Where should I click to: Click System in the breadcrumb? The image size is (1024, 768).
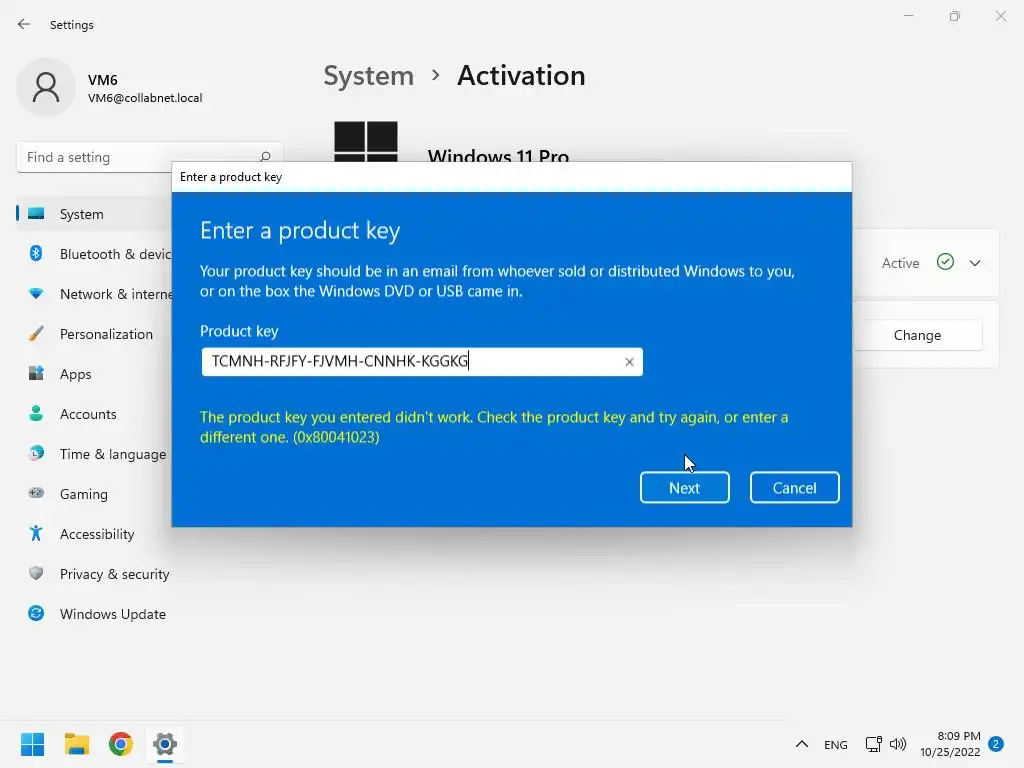click(x=369, y=76)
